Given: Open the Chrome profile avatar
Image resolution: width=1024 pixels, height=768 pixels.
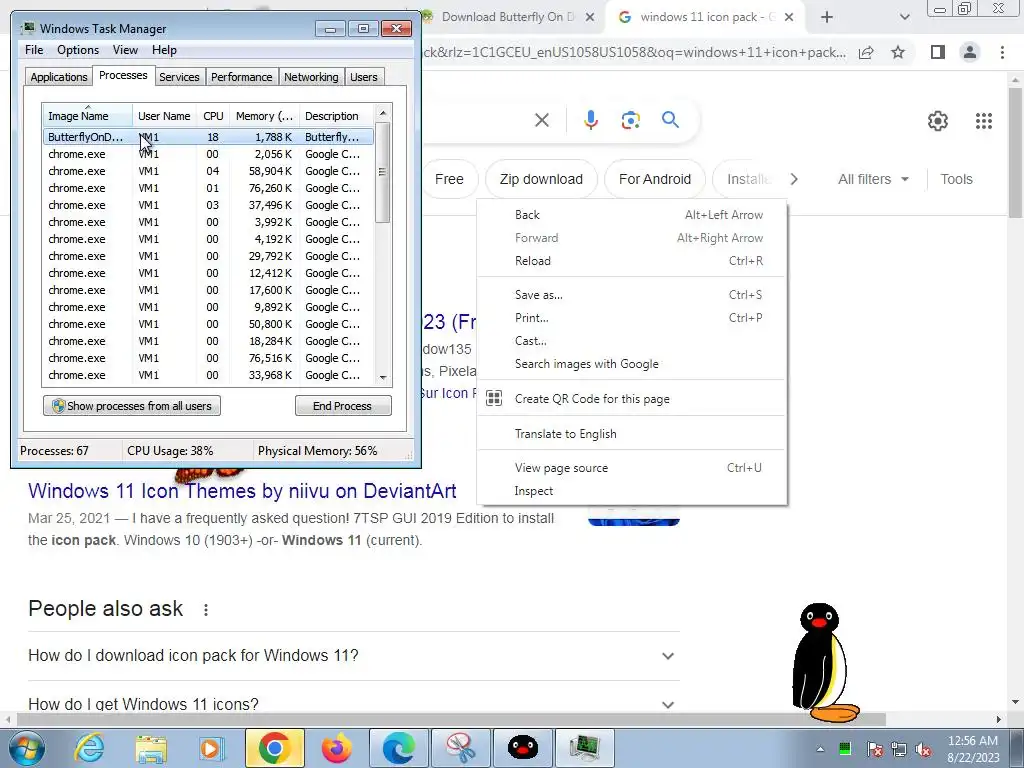Looking at the screenshot, I should (x=970, y=52).
